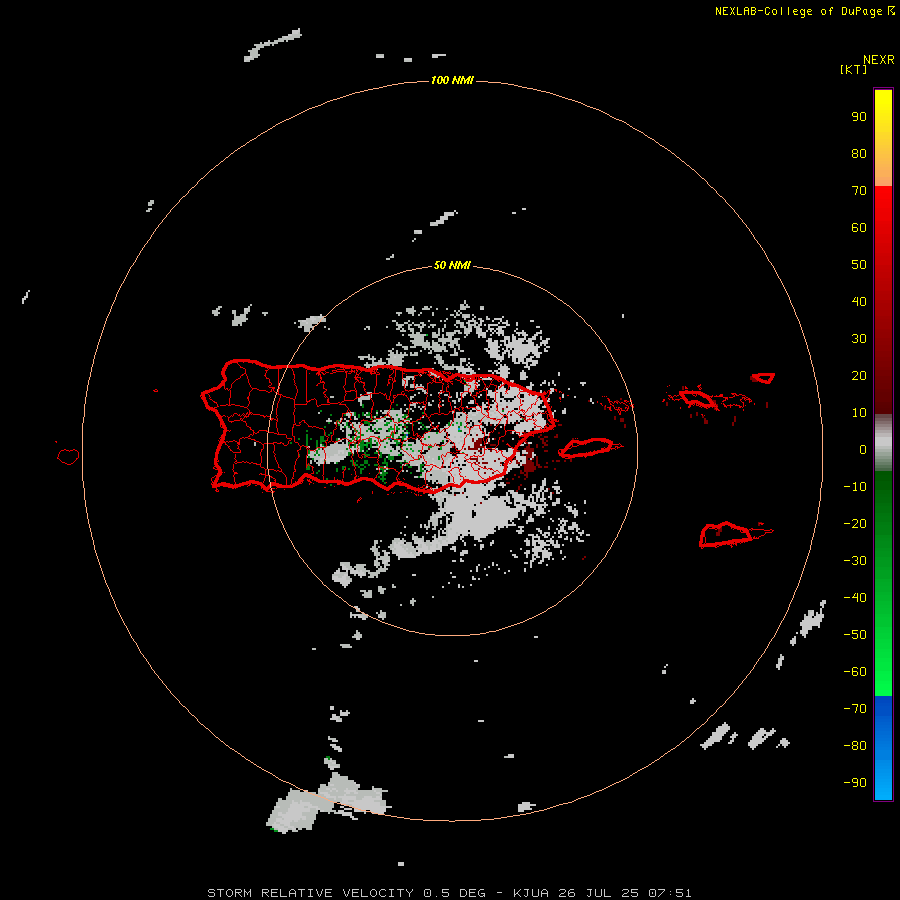Click the -70 value on velocity scale

855,709
